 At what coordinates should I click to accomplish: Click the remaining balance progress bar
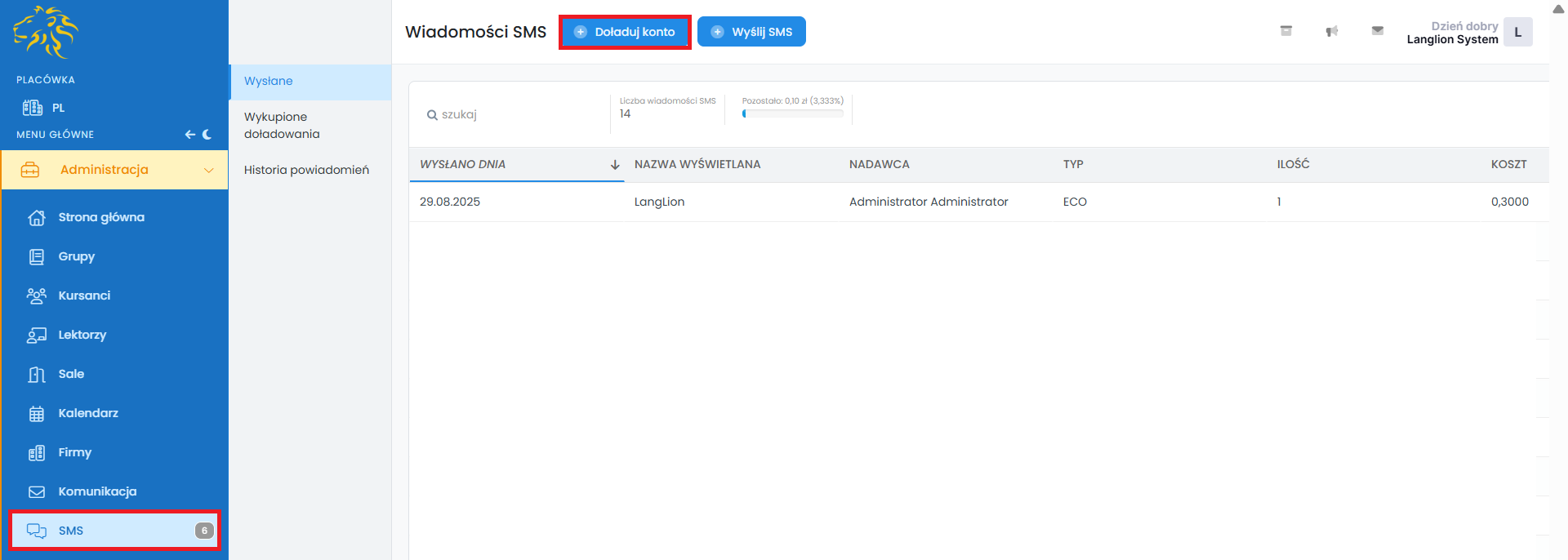coord(792,114)
